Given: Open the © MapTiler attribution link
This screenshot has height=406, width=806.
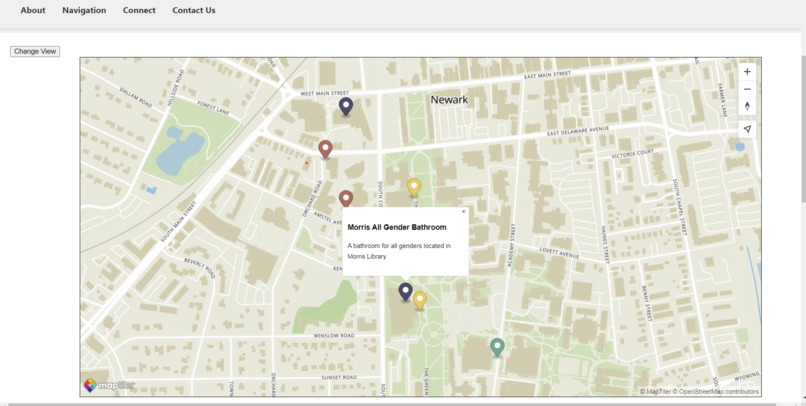Looking at the screenshot, I should point(655,392).
